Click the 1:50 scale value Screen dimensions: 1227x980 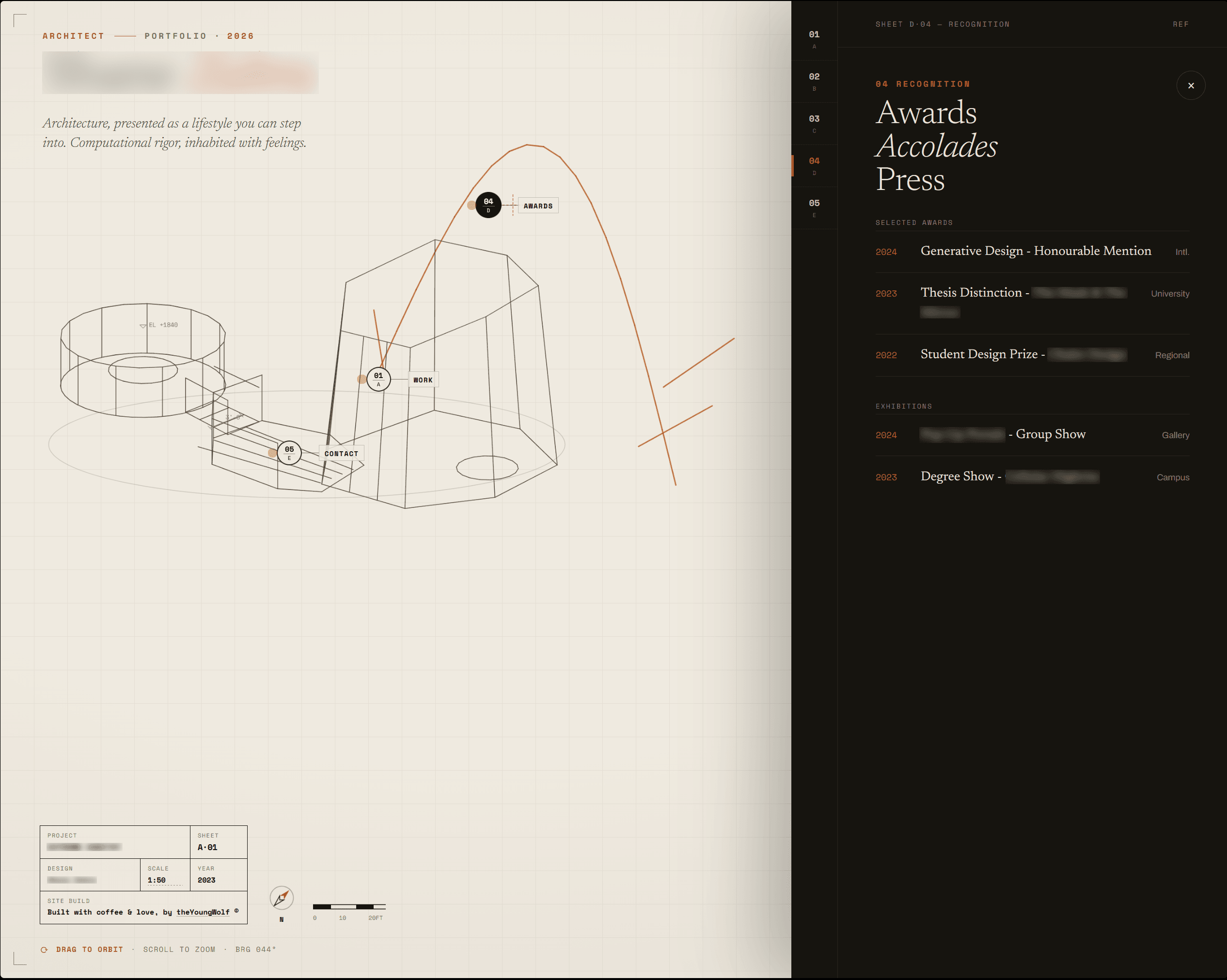157,880
